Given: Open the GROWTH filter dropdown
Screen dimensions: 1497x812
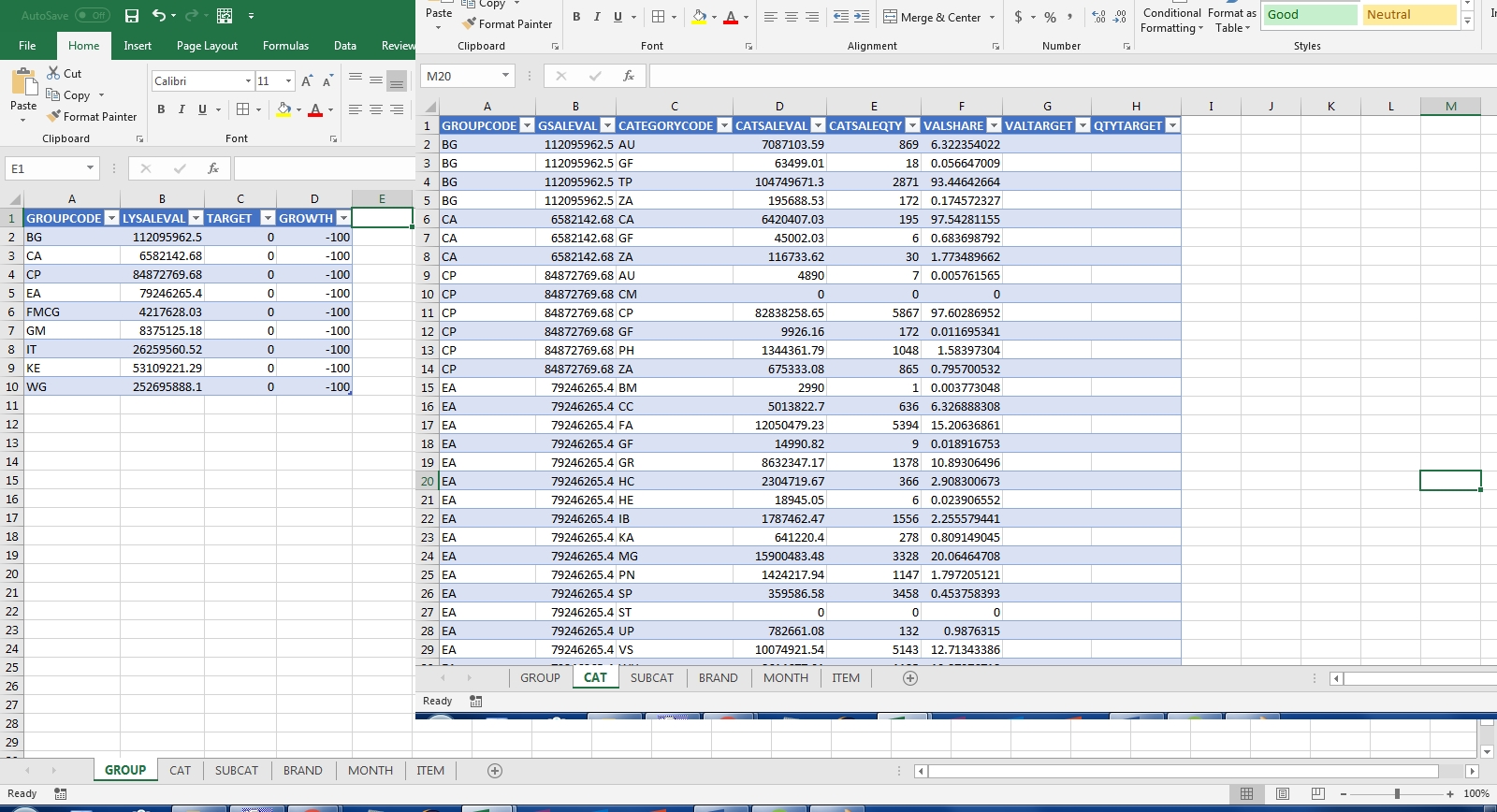Looking at the screenshot, I should (x=343, y=218).
